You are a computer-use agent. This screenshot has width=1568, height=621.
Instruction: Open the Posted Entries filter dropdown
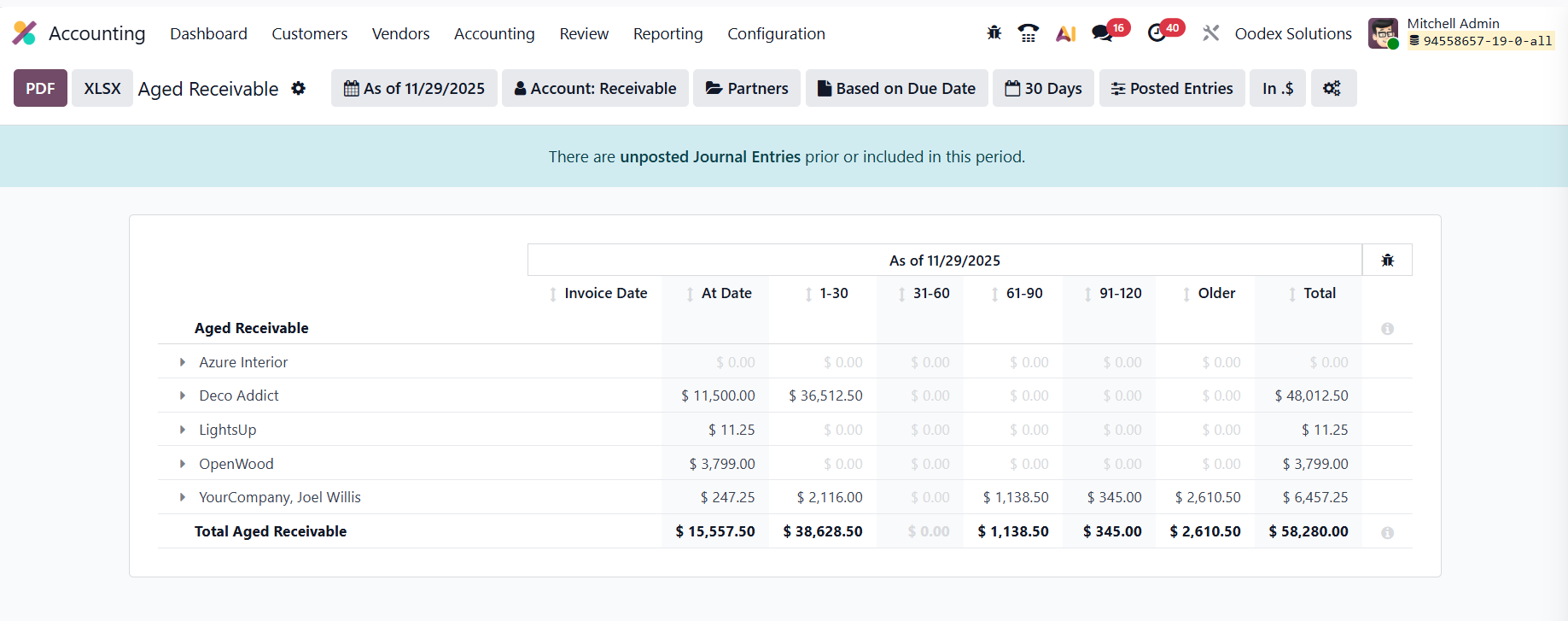pyautogui.click(x=1172, y=88)
